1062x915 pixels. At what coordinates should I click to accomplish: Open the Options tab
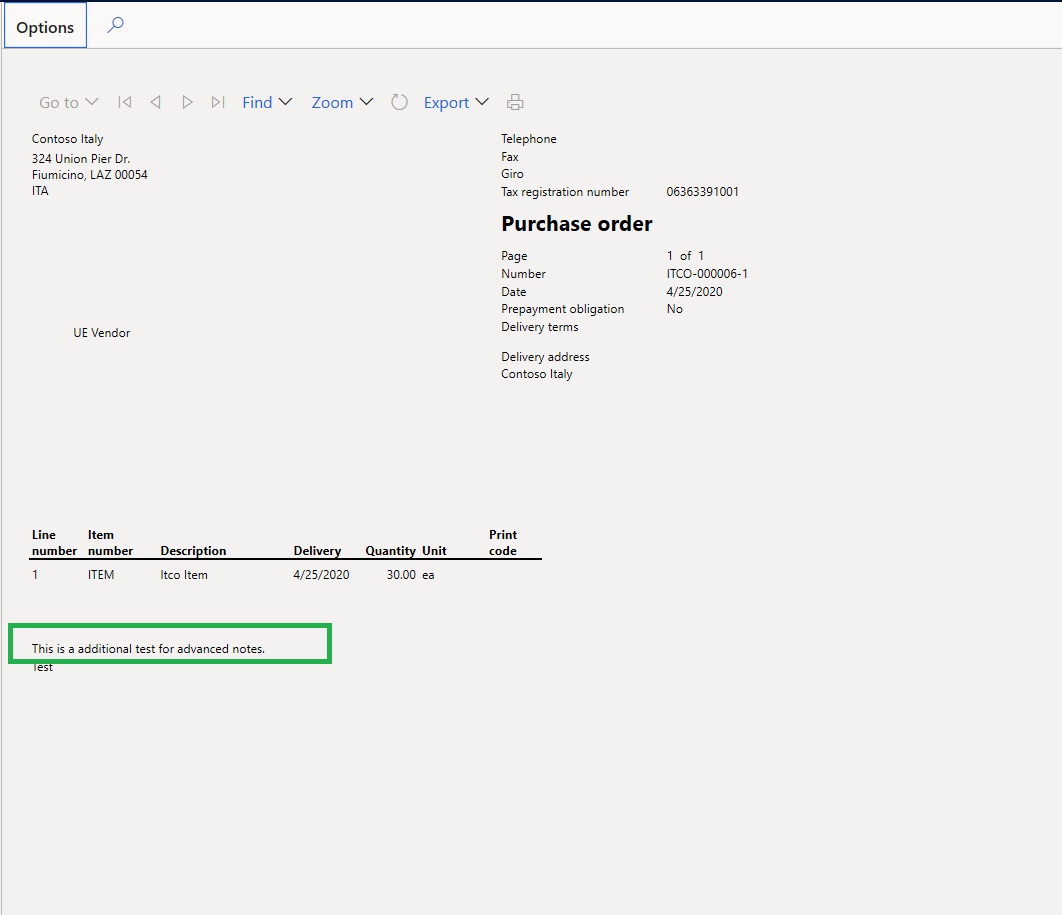point(45,27)
